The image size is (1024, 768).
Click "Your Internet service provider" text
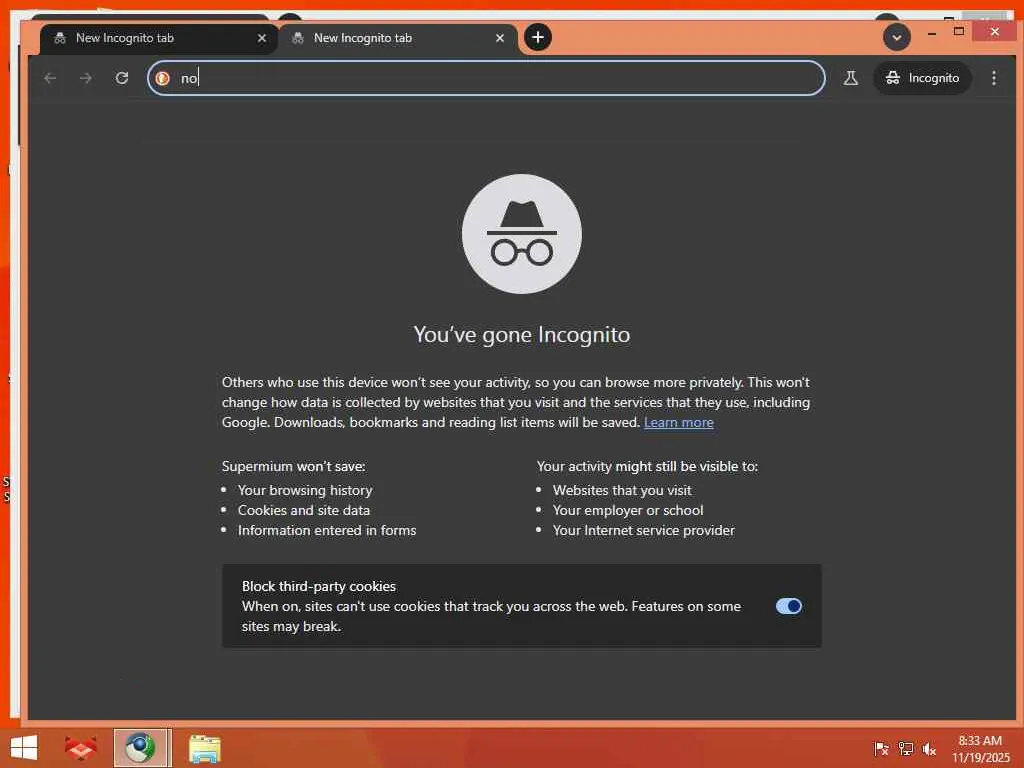pos(643,530)
